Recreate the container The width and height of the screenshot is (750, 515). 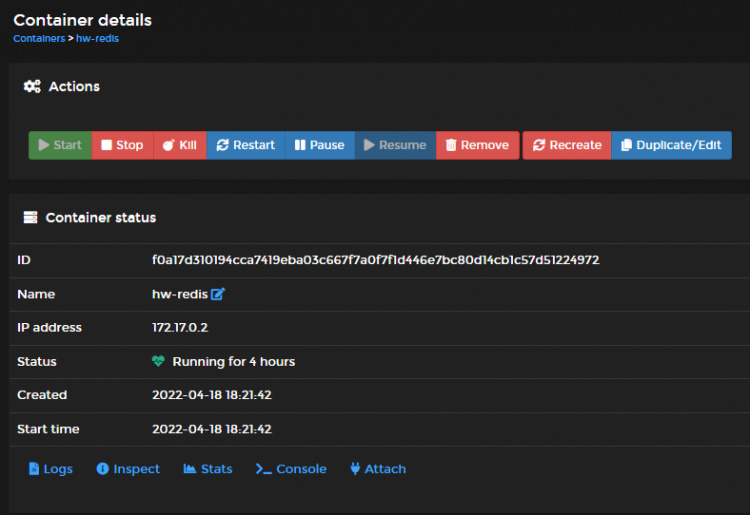click(567, 145)
